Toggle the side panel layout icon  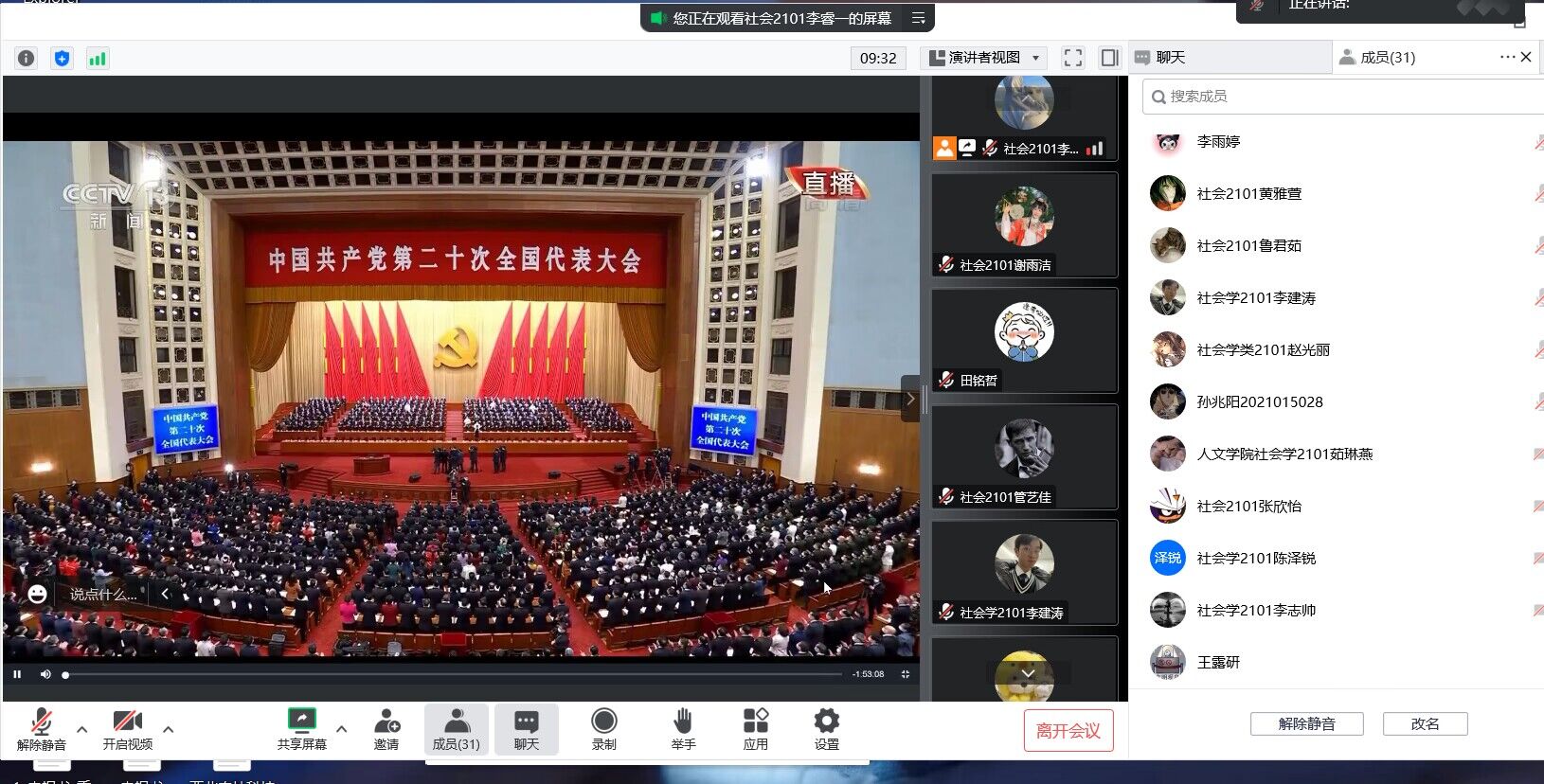pyautogui.click(x=1109, y=58)
